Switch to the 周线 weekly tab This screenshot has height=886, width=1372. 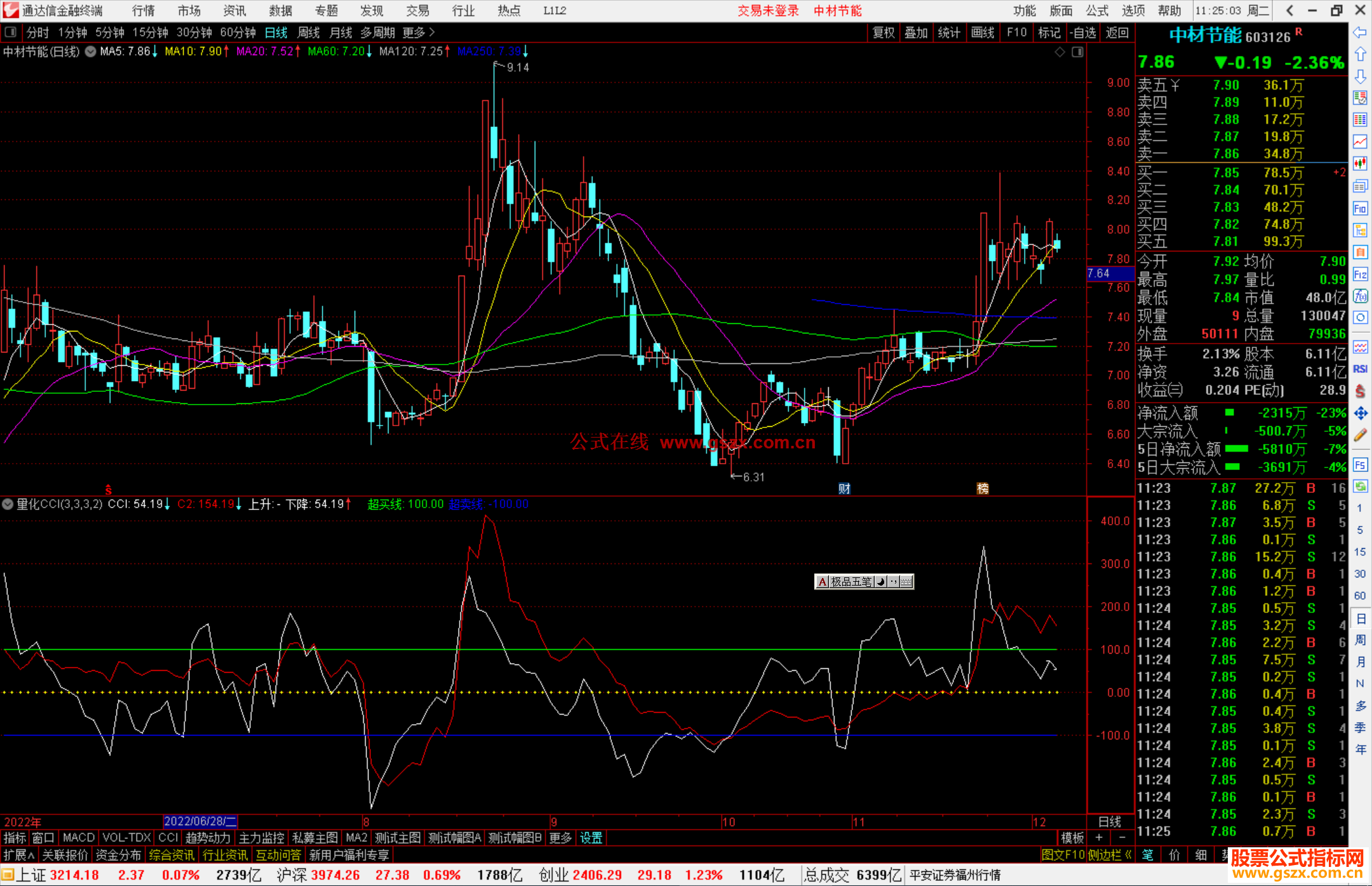(309, 32)
